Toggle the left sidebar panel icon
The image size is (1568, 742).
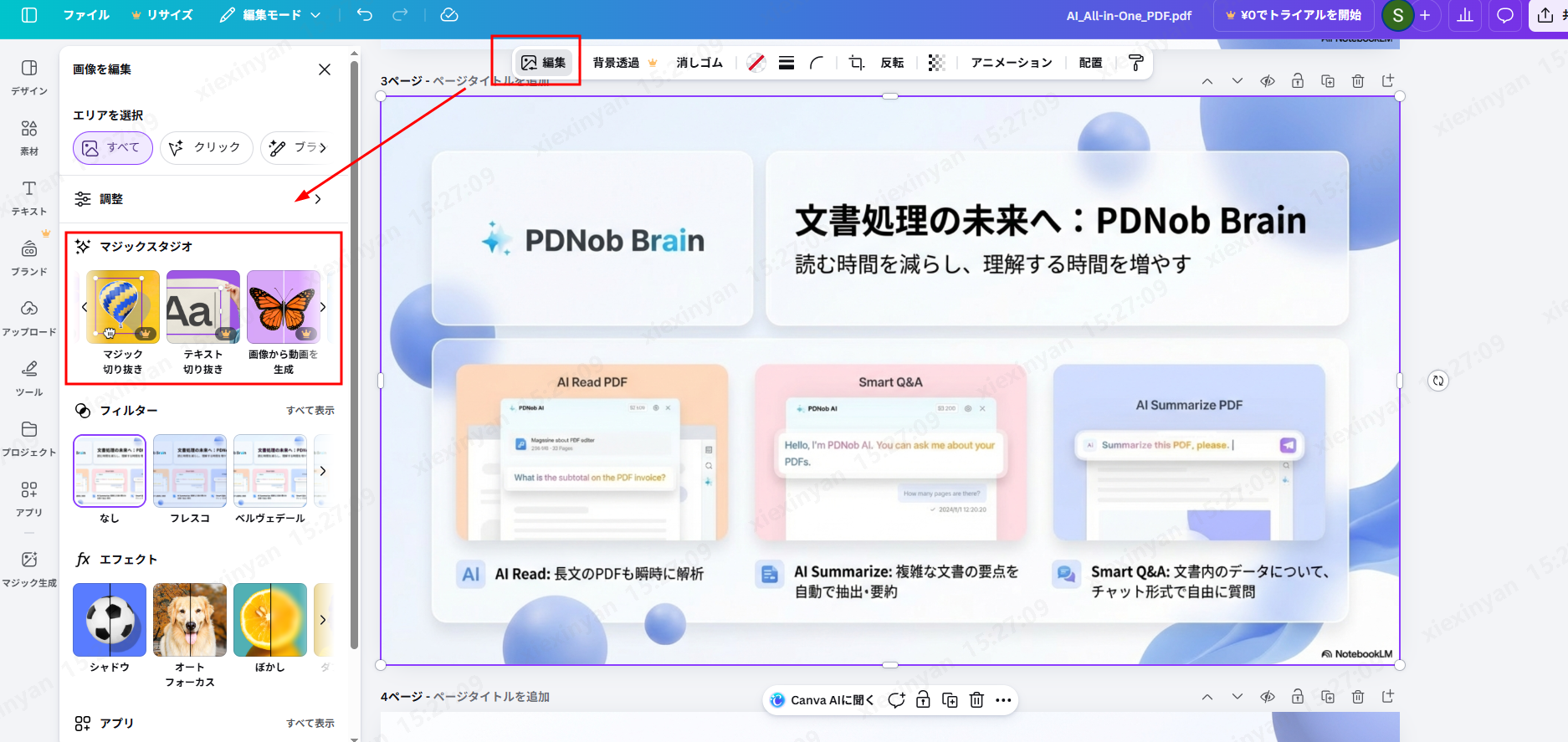click(29, 15)
